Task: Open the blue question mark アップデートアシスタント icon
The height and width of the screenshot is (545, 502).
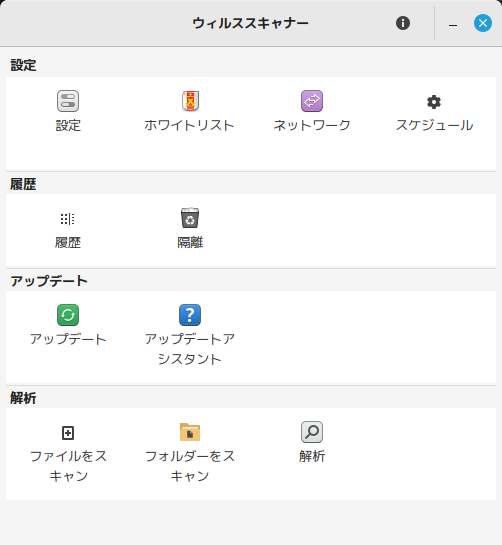Action: pos(190,315)
